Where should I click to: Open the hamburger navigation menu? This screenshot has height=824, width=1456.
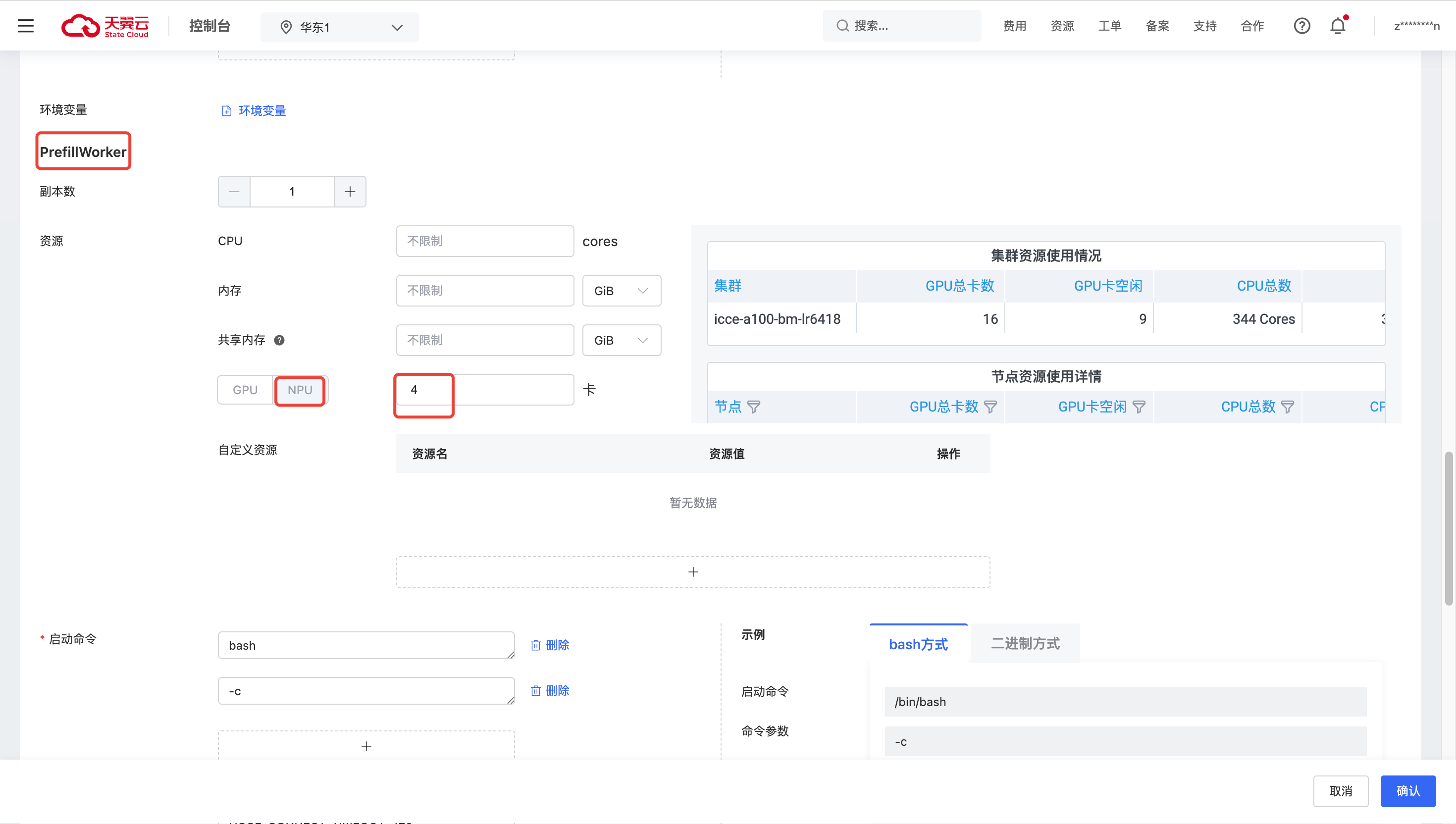pos(25,26)
